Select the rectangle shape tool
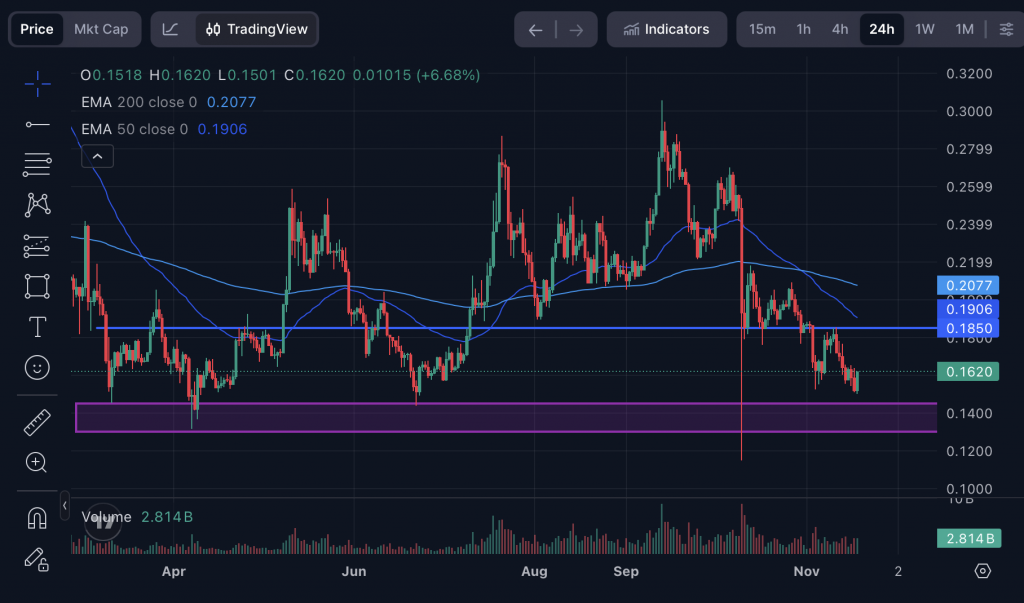1024x603 pixels. pos(37,286)
